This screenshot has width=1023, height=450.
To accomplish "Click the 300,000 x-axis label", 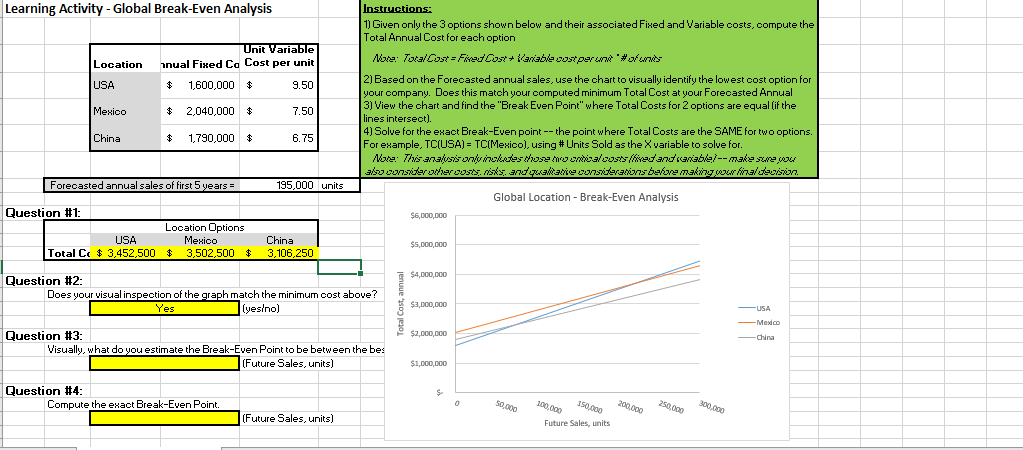I will tap(710, 408).
